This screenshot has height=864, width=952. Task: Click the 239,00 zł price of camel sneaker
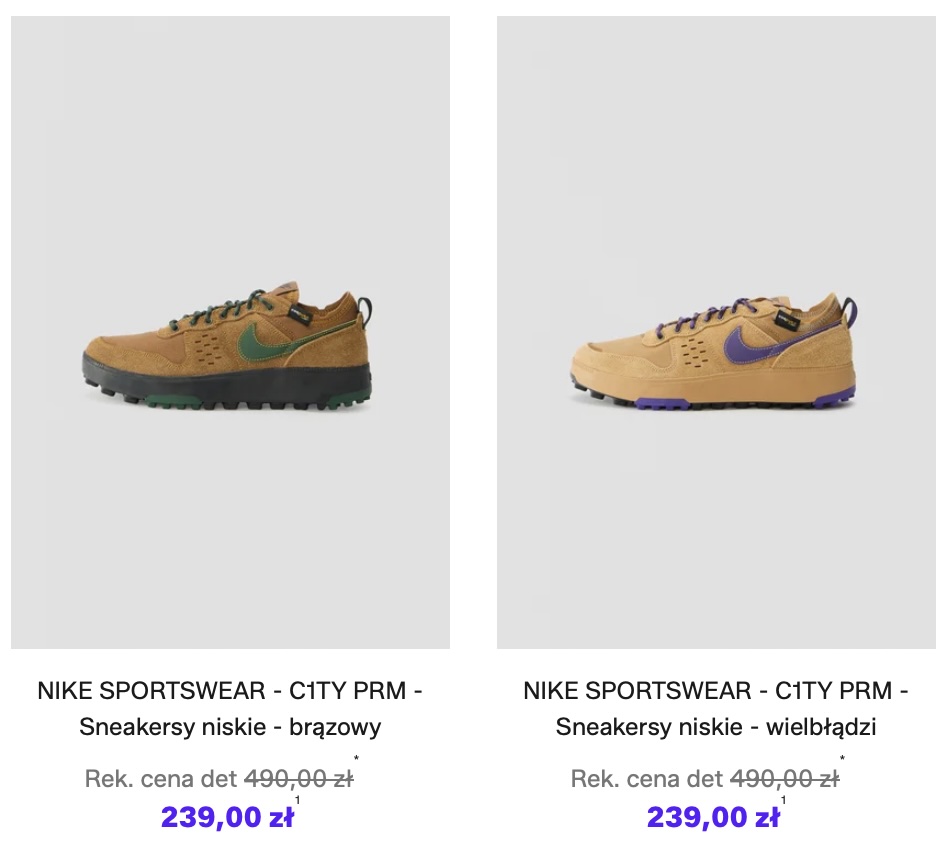tap(713, 818)
